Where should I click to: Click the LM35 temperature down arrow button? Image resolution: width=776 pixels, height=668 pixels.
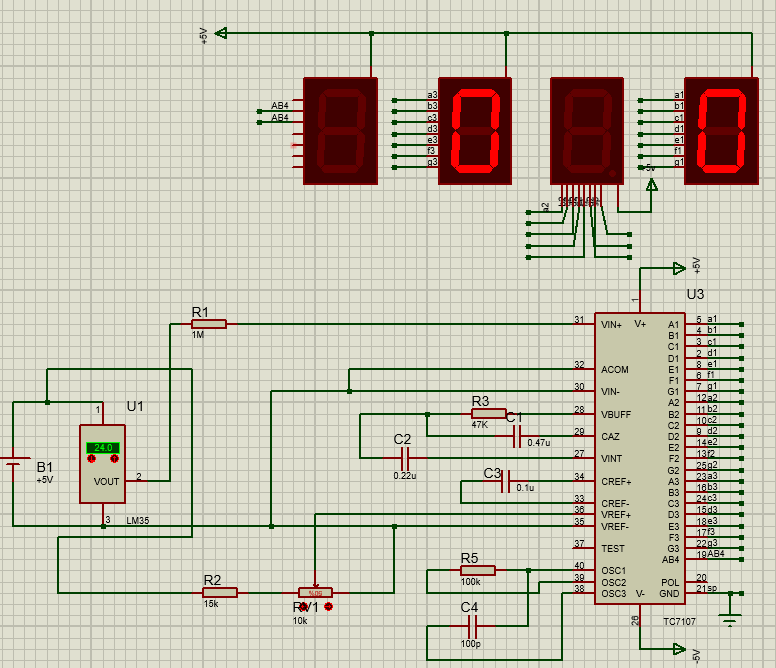click(92, 459)
